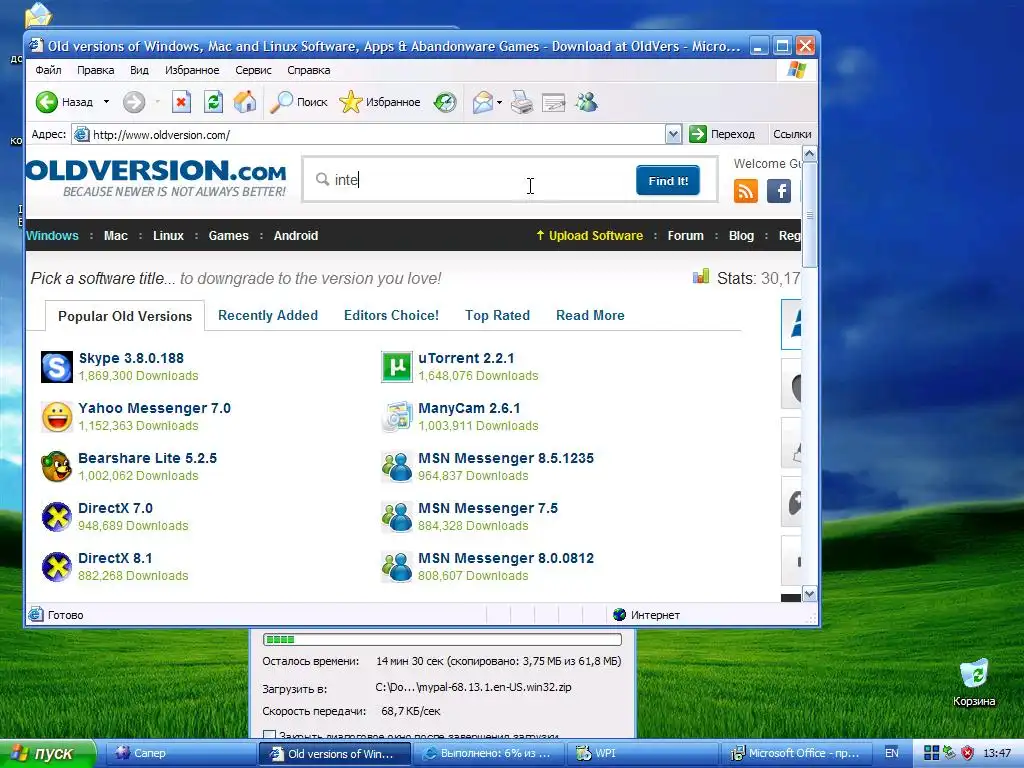This screenshot has height=768, width=1024.
Task: Switch to WPI taskbar item
Action: pos(643,753)
